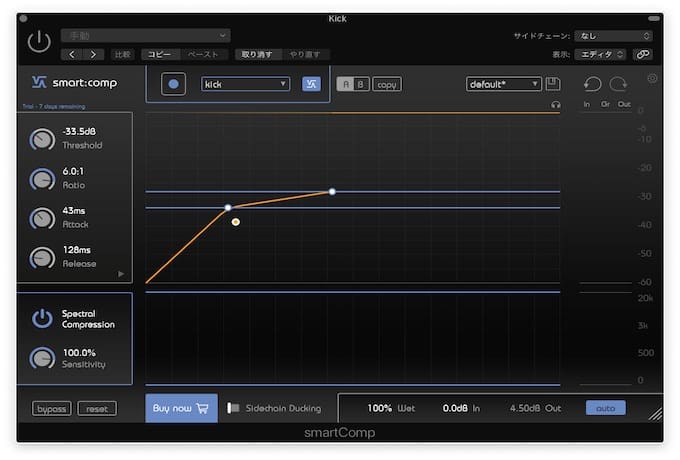Enable the Sidechain Ducking toggle
680x460 pixels.
coord(233,408)
